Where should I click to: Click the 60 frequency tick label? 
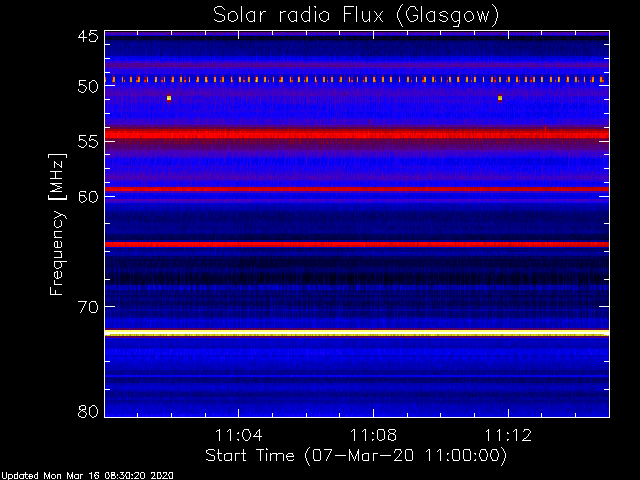coord(88,197)
